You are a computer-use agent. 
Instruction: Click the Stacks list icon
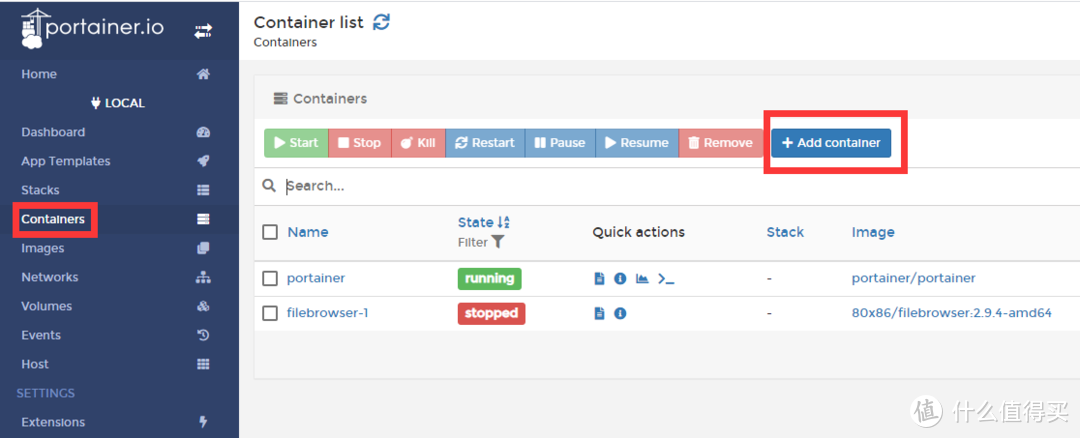point(203,190)
